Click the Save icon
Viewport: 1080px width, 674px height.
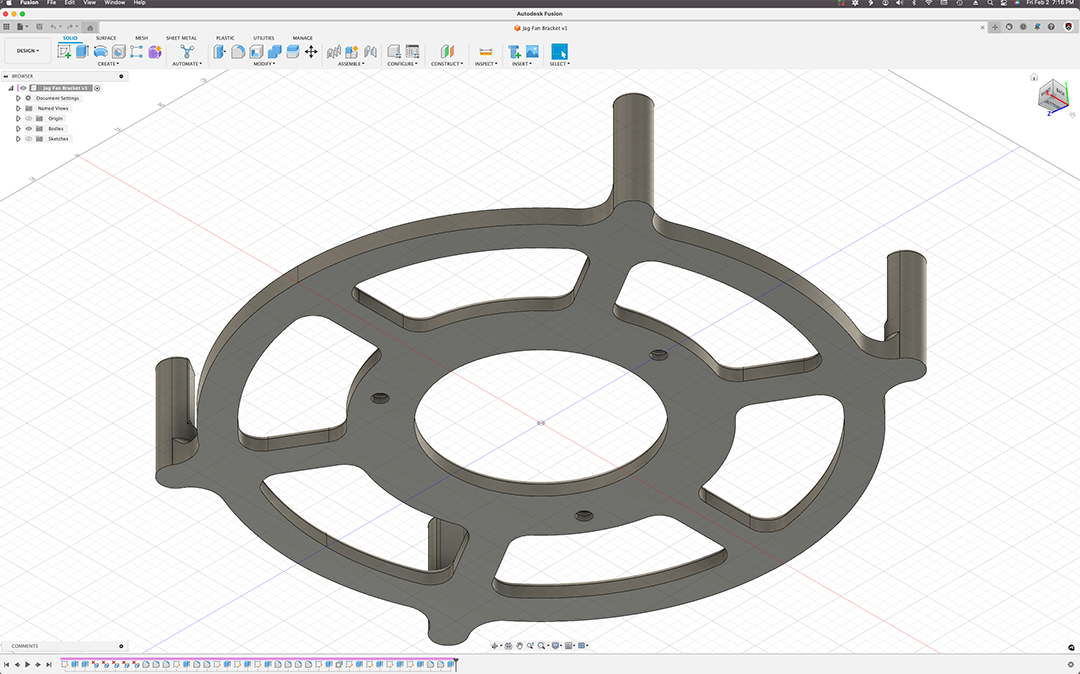point(39,27)
